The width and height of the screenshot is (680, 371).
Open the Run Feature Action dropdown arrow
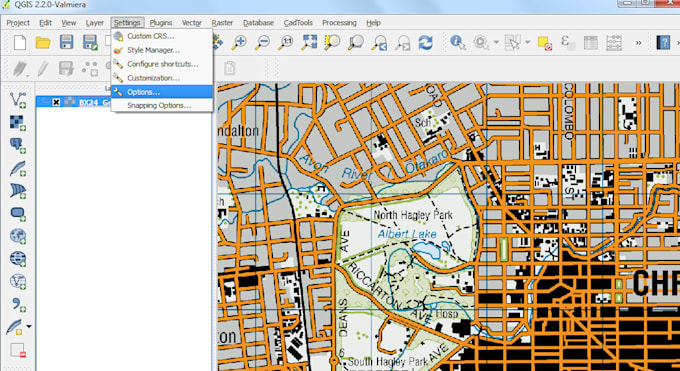496,43
